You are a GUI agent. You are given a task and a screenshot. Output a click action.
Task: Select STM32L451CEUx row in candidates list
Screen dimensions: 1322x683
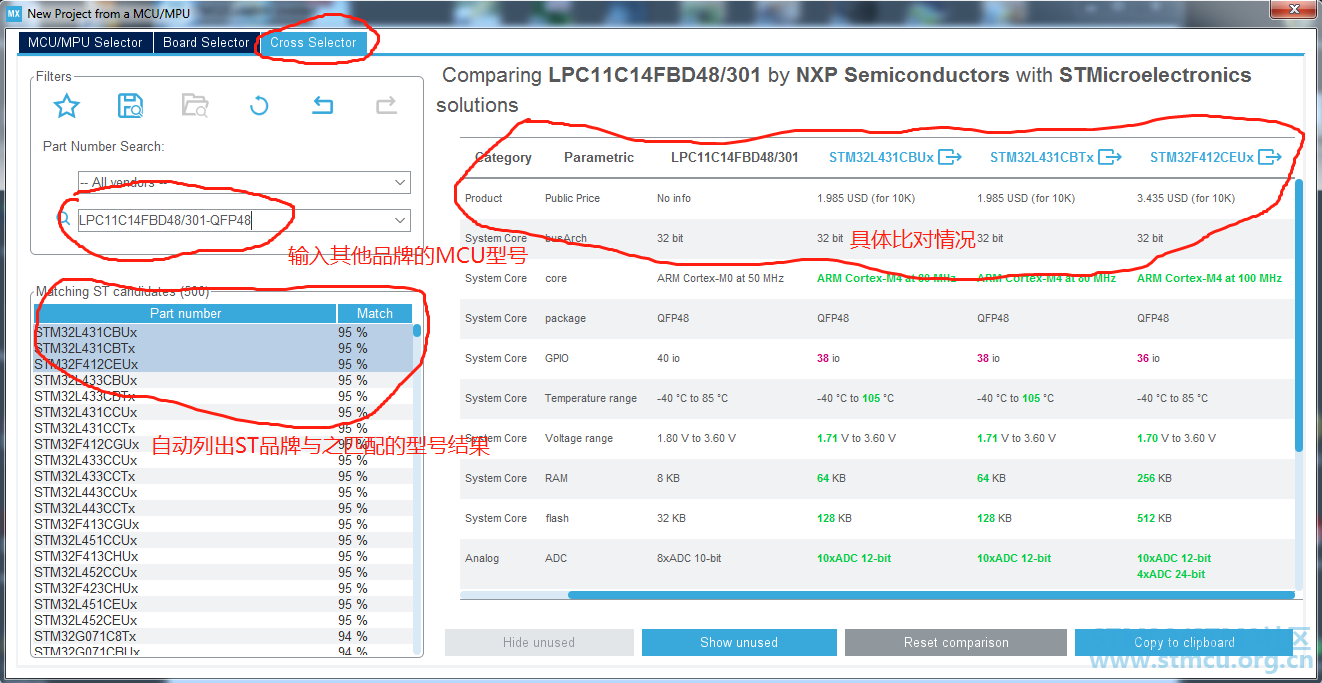(x=223, y=604)
